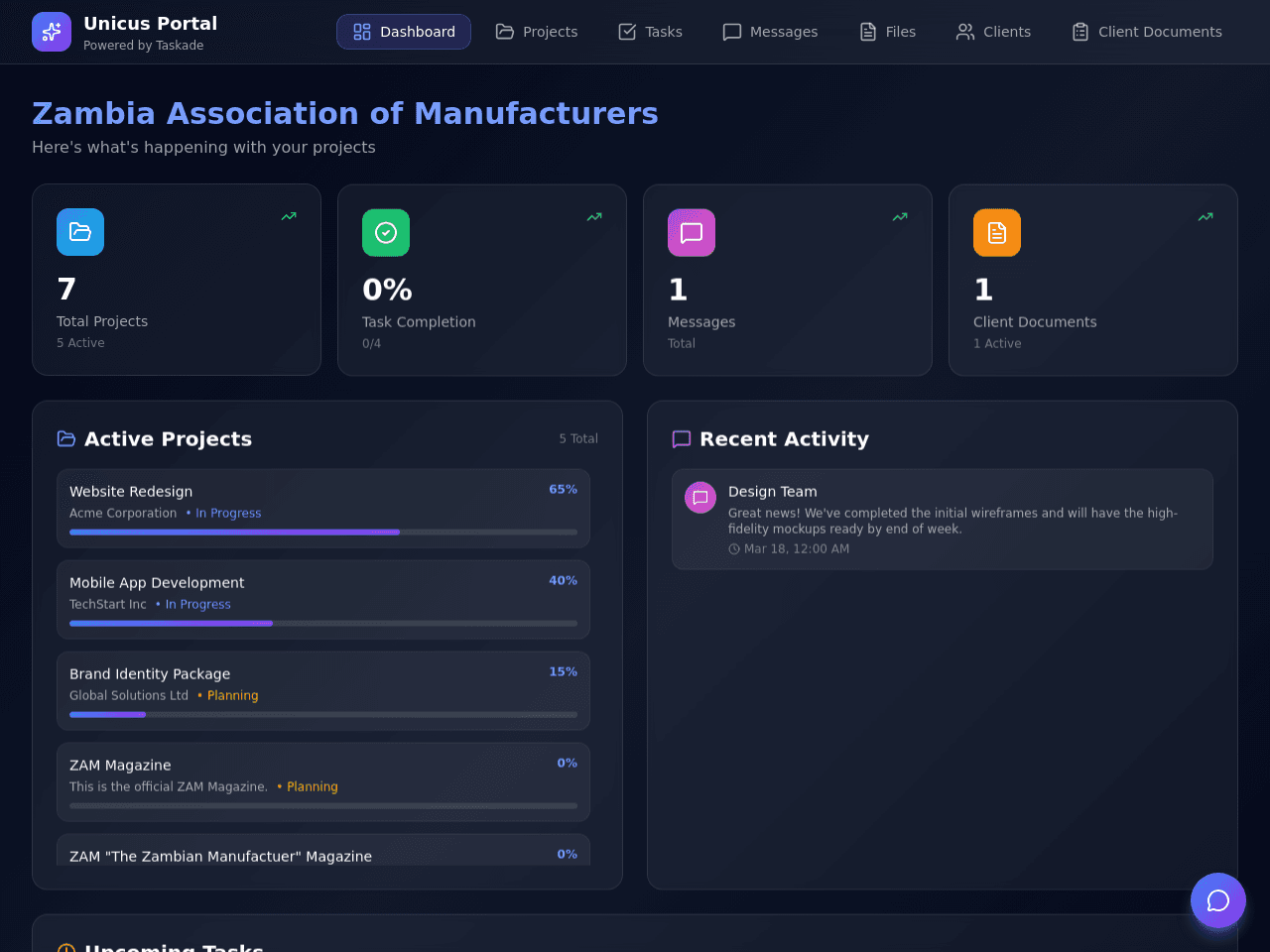Open the Clients tab
This screenshot has height=952, width=1270.
993,32
